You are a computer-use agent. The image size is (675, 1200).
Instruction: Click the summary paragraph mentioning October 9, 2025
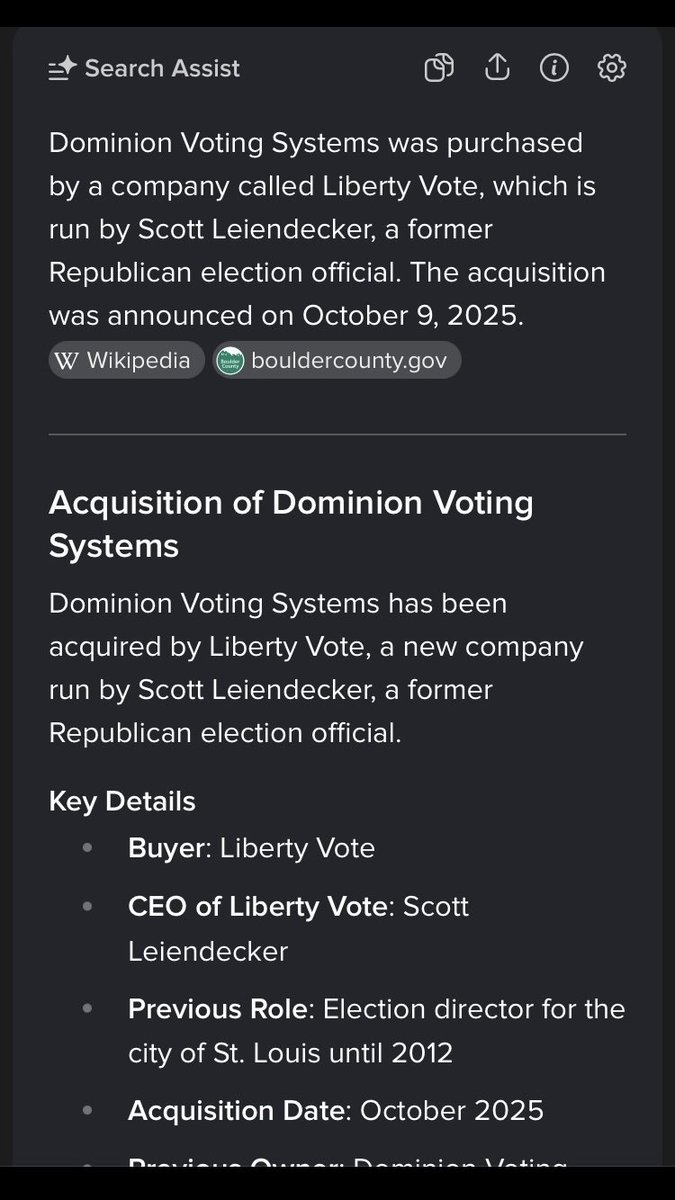[x=327, y=230]
